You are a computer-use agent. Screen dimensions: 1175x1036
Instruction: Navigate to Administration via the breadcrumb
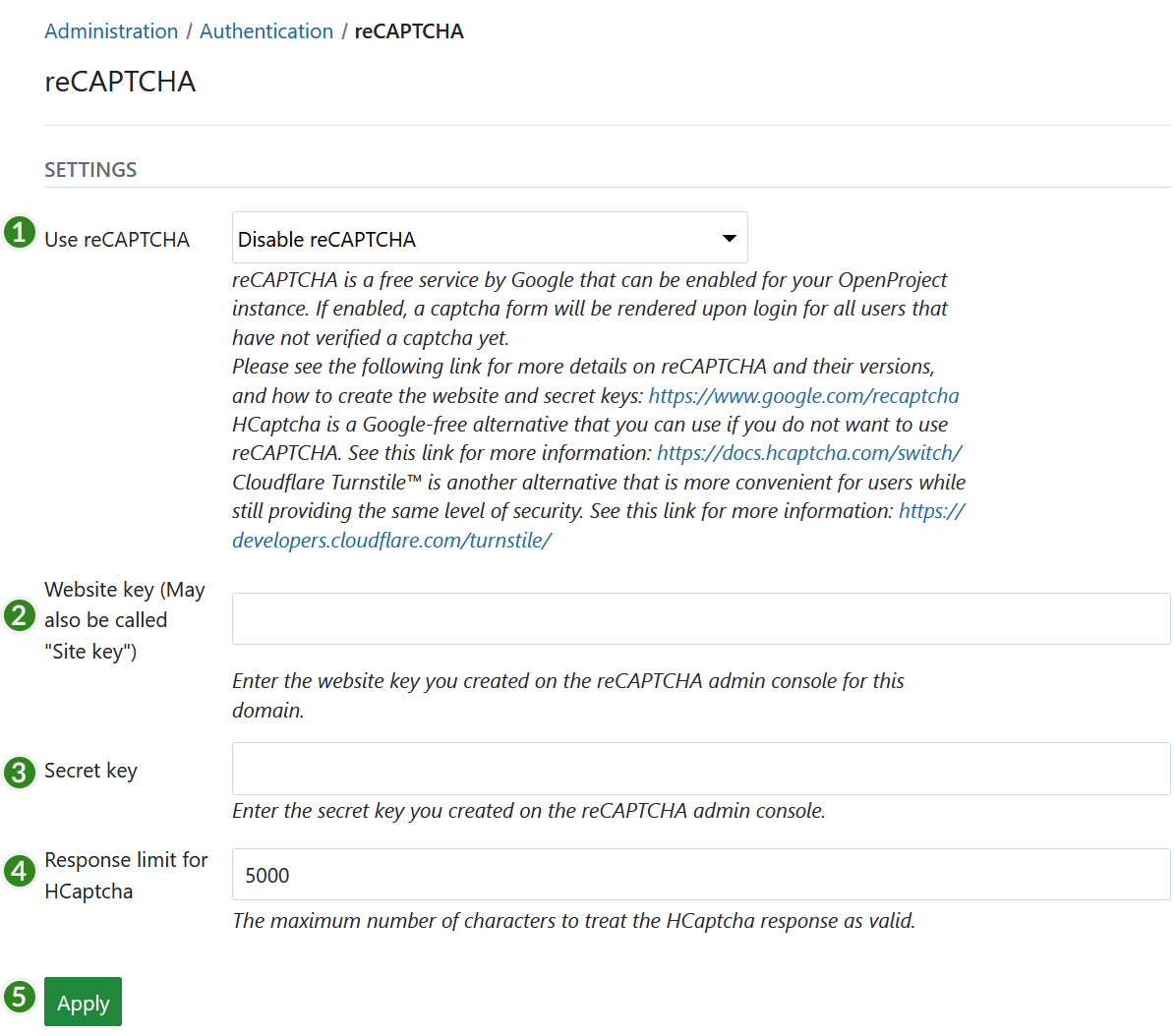[x=111, y=30]
